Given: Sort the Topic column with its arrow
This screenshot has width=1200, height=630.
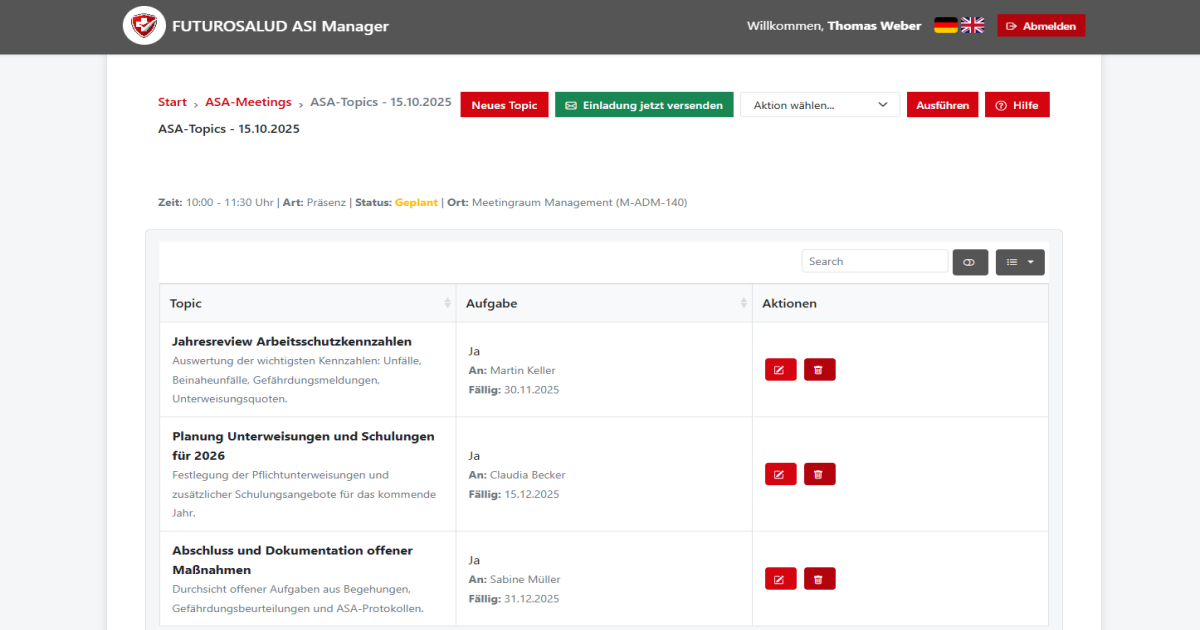Looking at the screenshot, I should click(447, 302).
